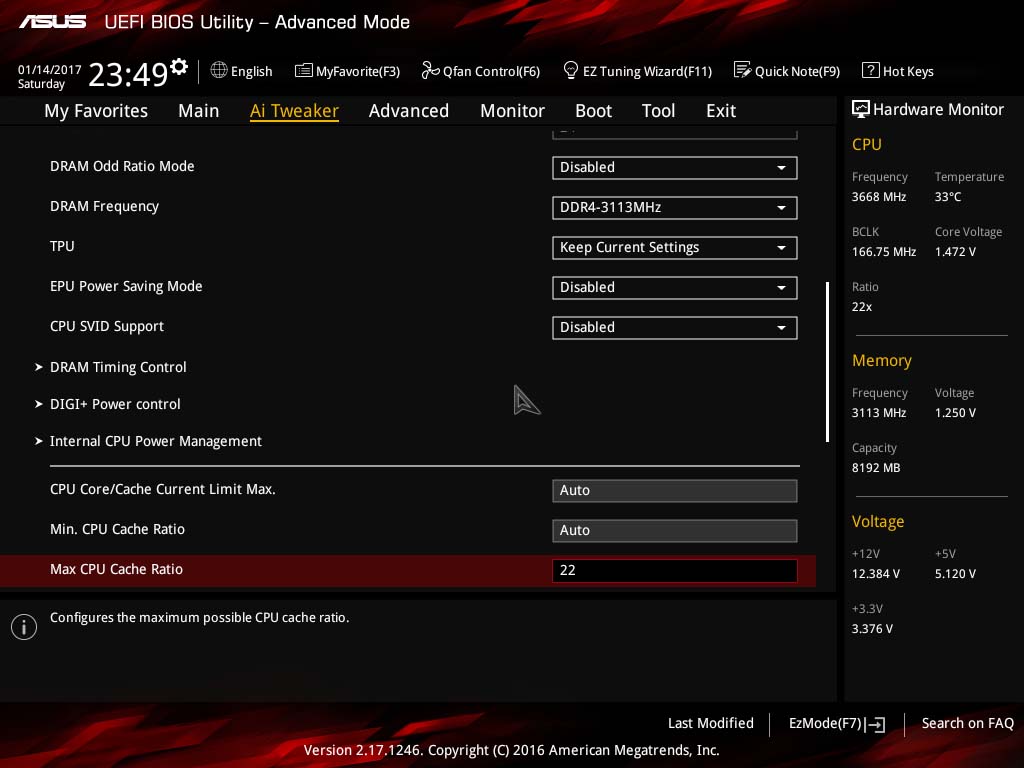This screenshot has height=768, width=1024.
Task: Open EPU Power Saving Mode dropdown
Action: 675,287
